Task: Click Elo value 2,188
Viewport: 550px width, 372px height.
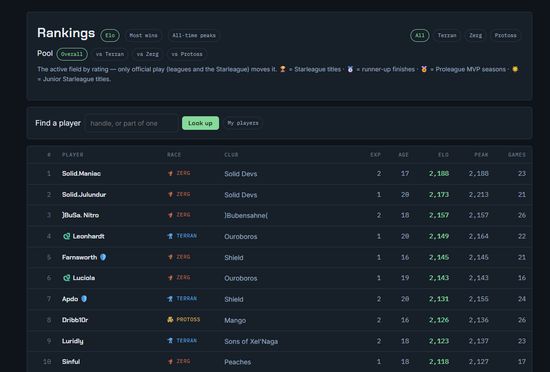Action: pos(439,174)
